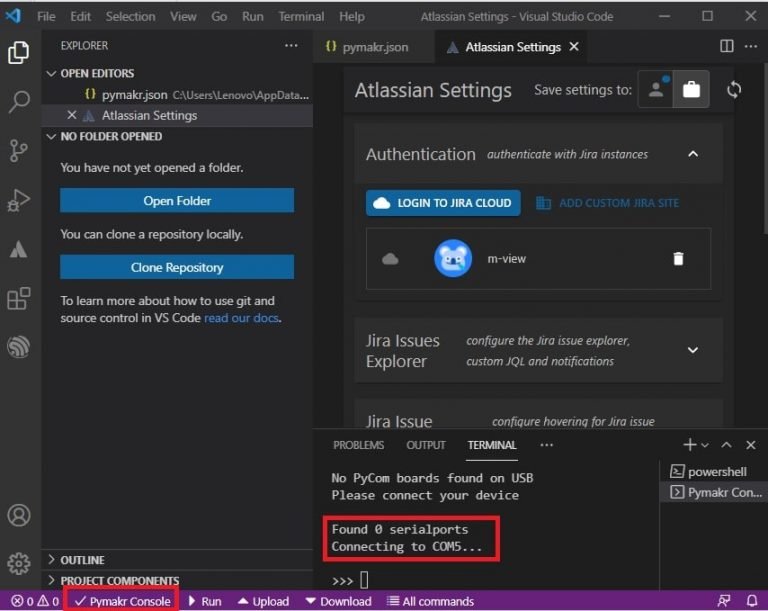Open the Extensions view icon
The image size is (768, 611).
pyautogui.click(x=19, y=299)
